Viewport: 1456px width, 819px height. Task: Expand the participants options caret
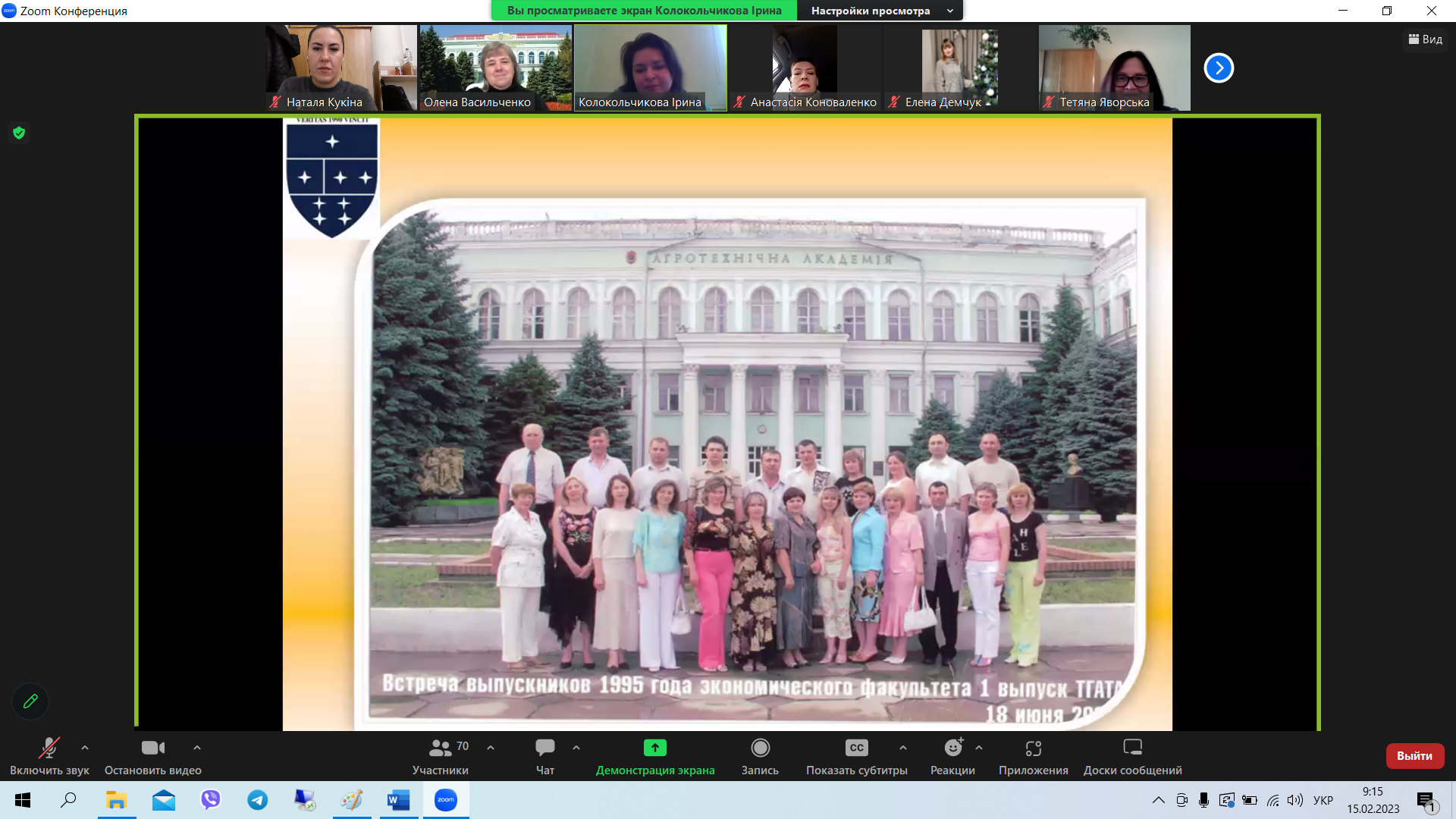click(x=491, y=748)
